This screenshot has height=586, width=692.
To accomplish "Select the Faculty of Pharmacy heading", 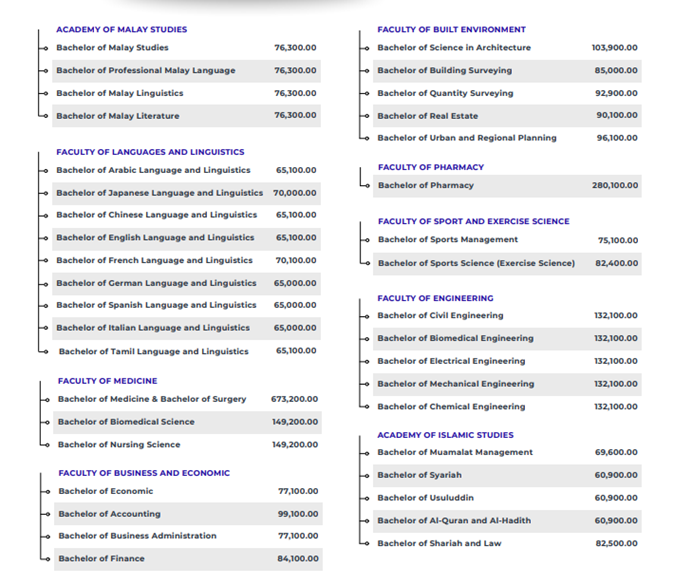I will point(431,167).
